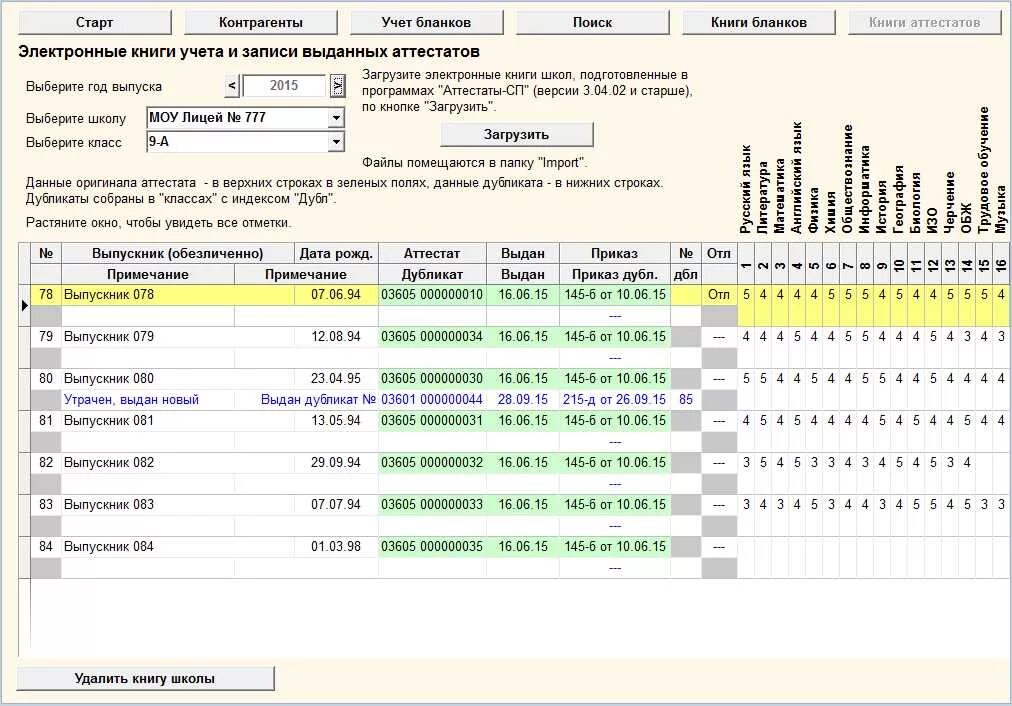
Task: Click duplicate issue date 28.09.15
Action: [x=523, y=400]
